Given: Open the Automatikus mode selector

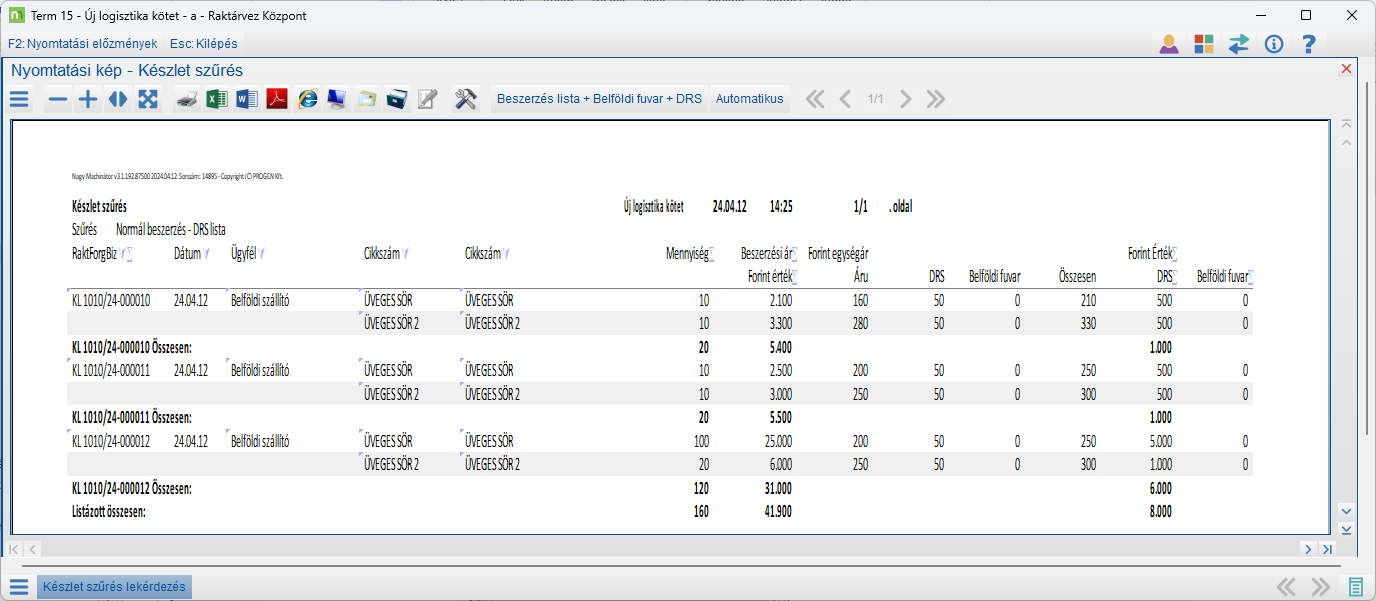Looking at the screenshot, I should click(x=749, y=99).
